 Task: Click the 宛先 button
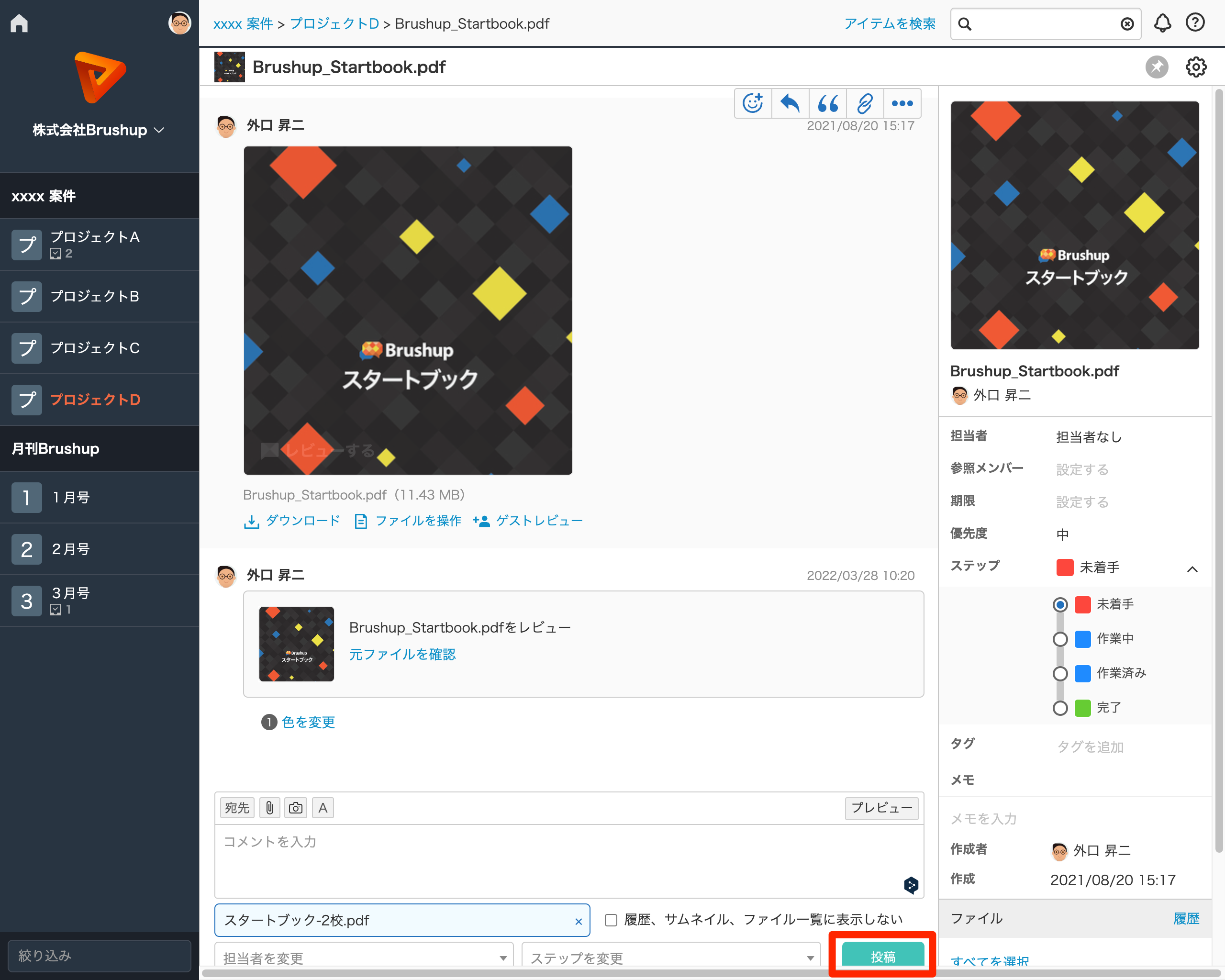[236, 807]
